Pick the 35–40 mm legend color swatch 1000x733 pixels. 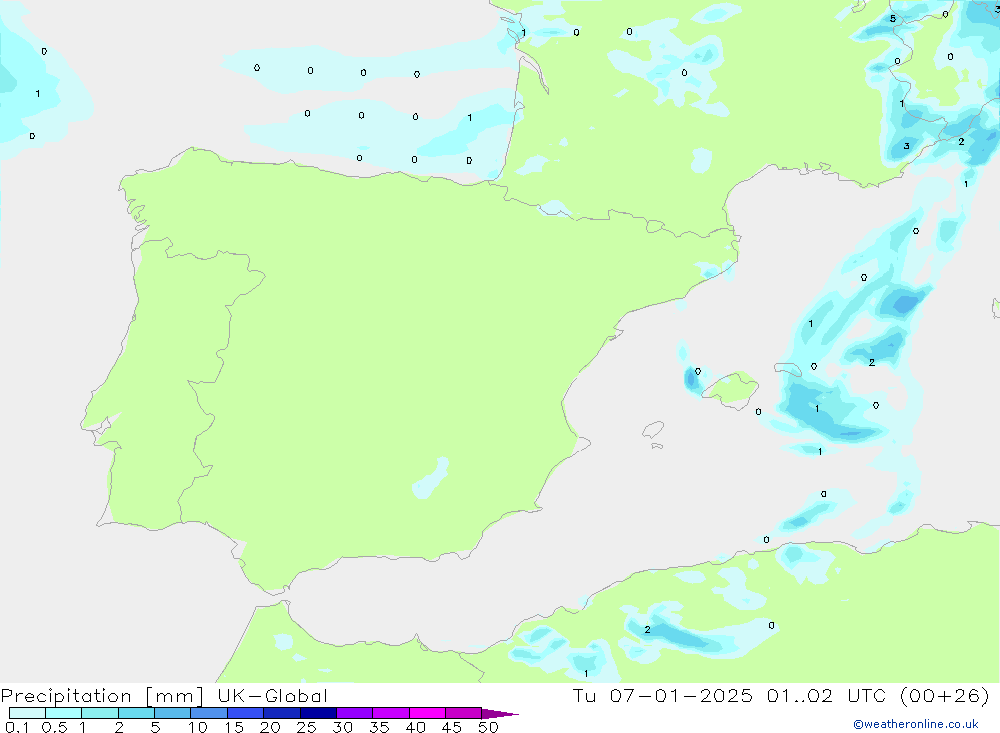point(391,713)
